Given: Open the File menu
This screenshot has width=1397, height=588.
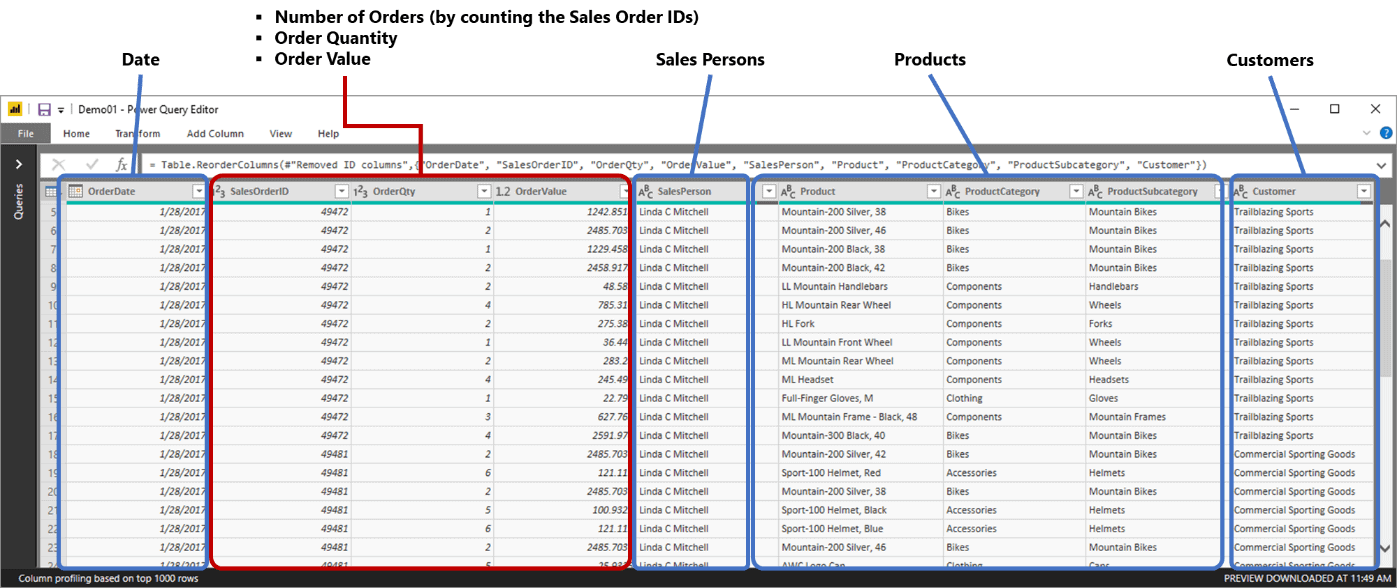Looking at the screenshot, I should click(x=25, y=133).
